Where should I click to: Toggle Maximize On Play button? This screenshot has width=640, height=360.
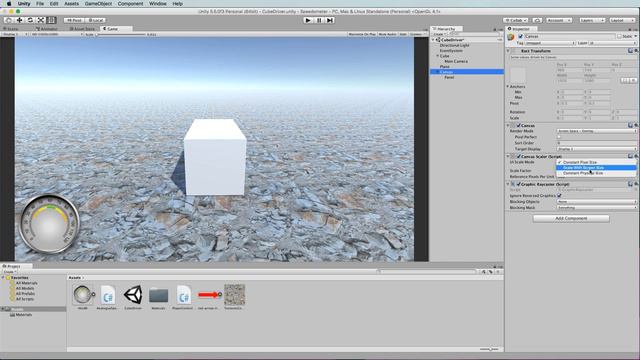[362, 34]
